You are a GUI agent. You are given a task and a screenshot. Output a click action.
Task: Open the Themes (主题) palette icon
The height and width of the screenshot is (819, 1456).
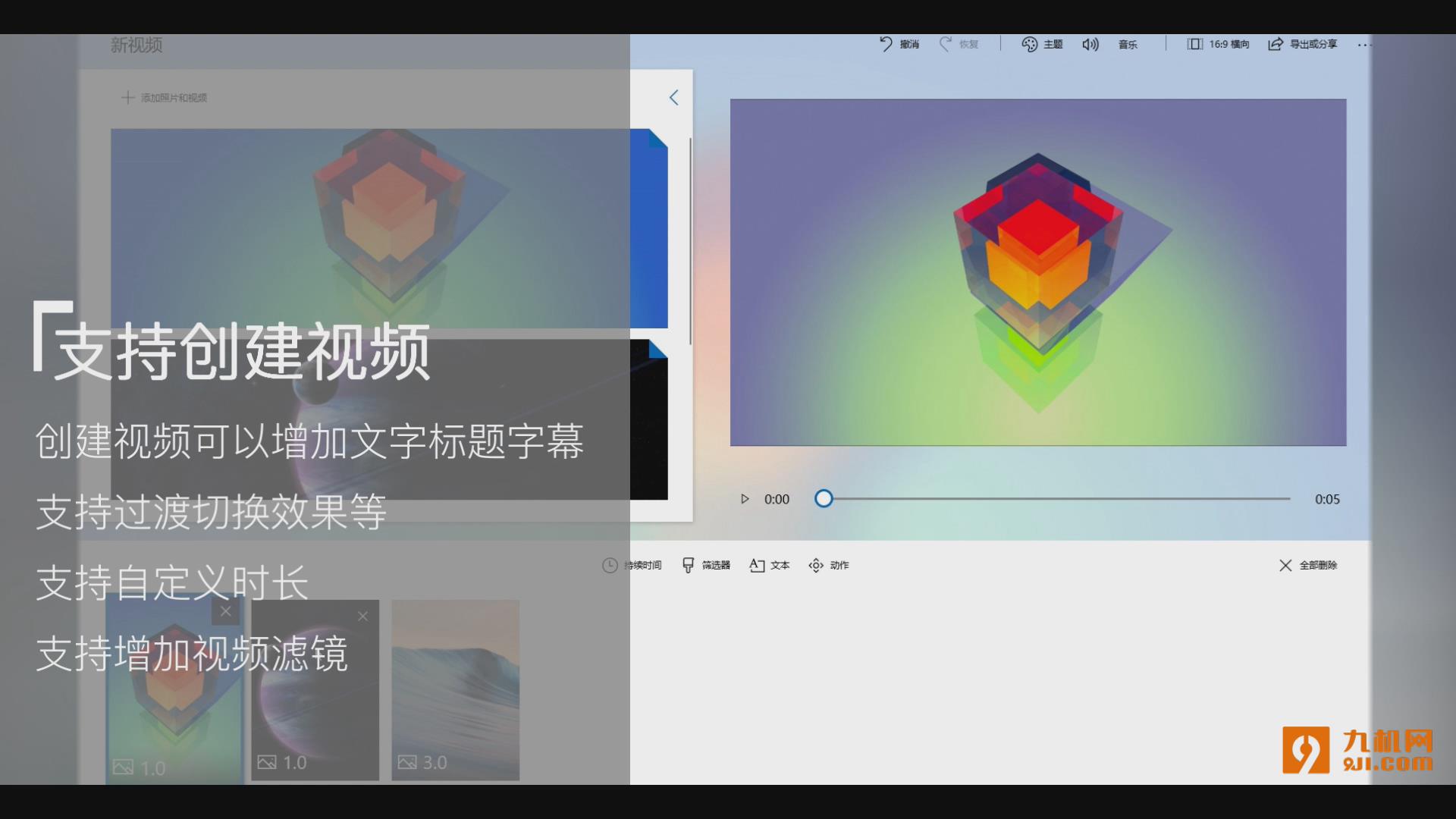tap(1029, 44)
